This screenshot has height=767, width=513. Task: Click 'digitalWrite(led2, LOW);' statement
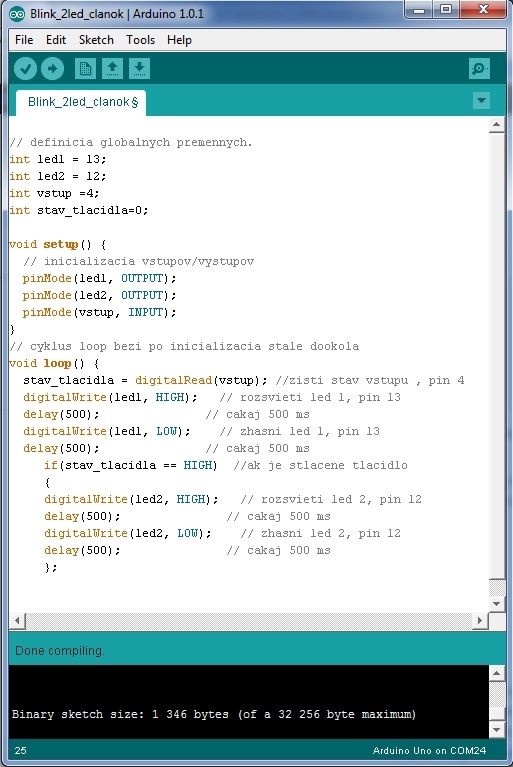pyautogui.click(x=128, y=533)
